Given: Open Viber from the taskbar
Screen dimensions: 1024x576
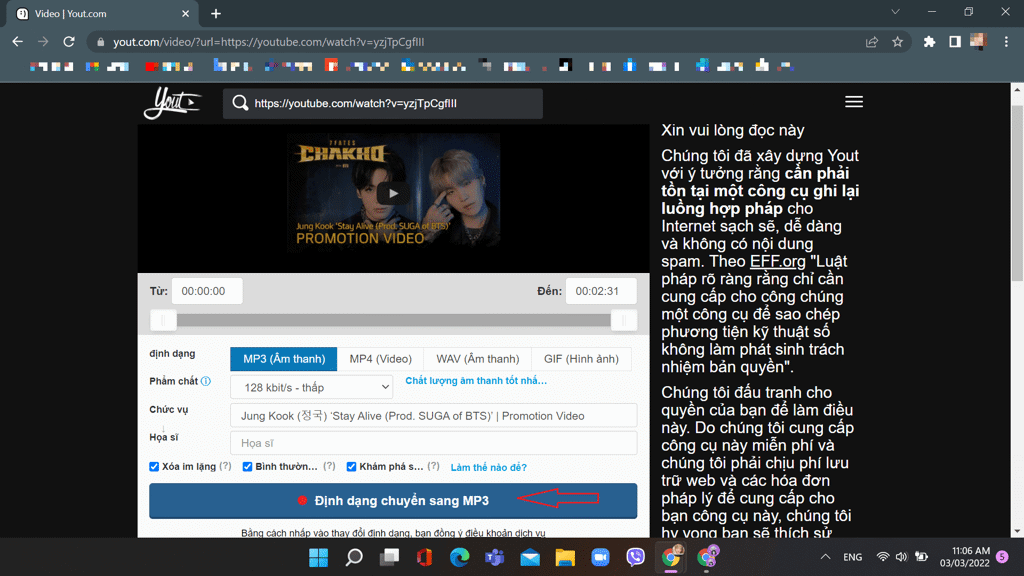Looking at the screenshot, I should [635, 558].
